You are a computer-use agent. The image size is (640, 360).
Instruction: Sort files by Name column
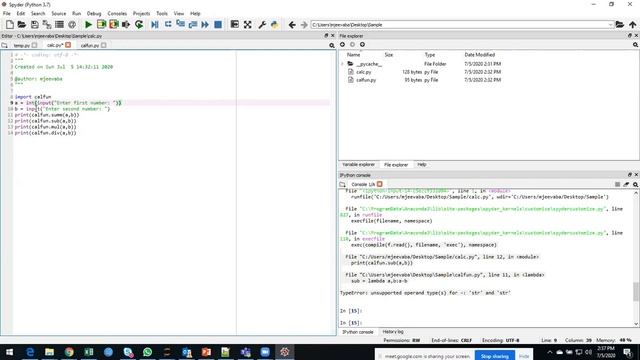pos(353,55)
